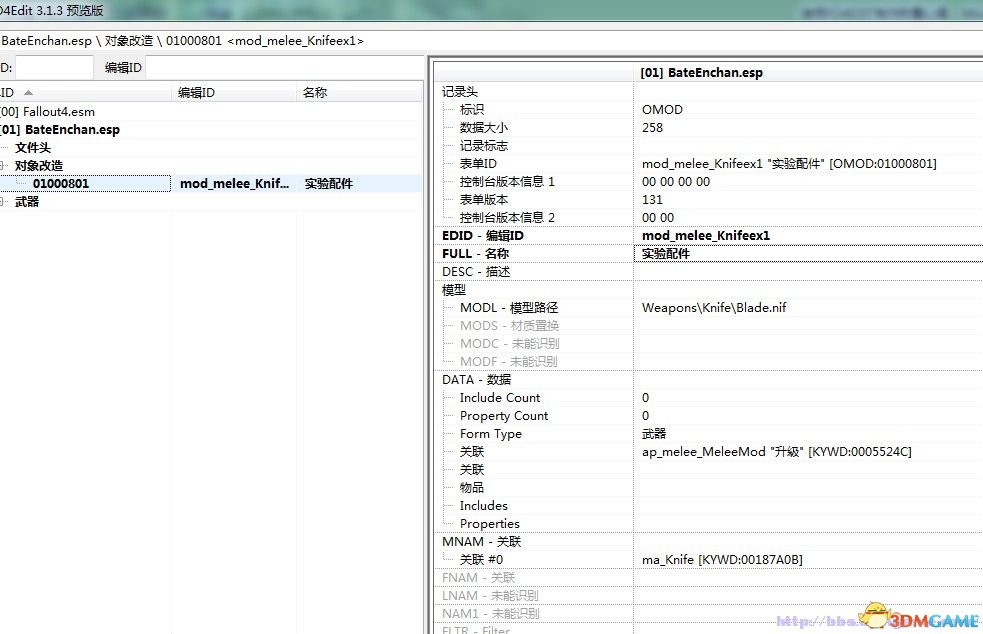Select the 关联 #0 label
983x634 pixels.
481,559
